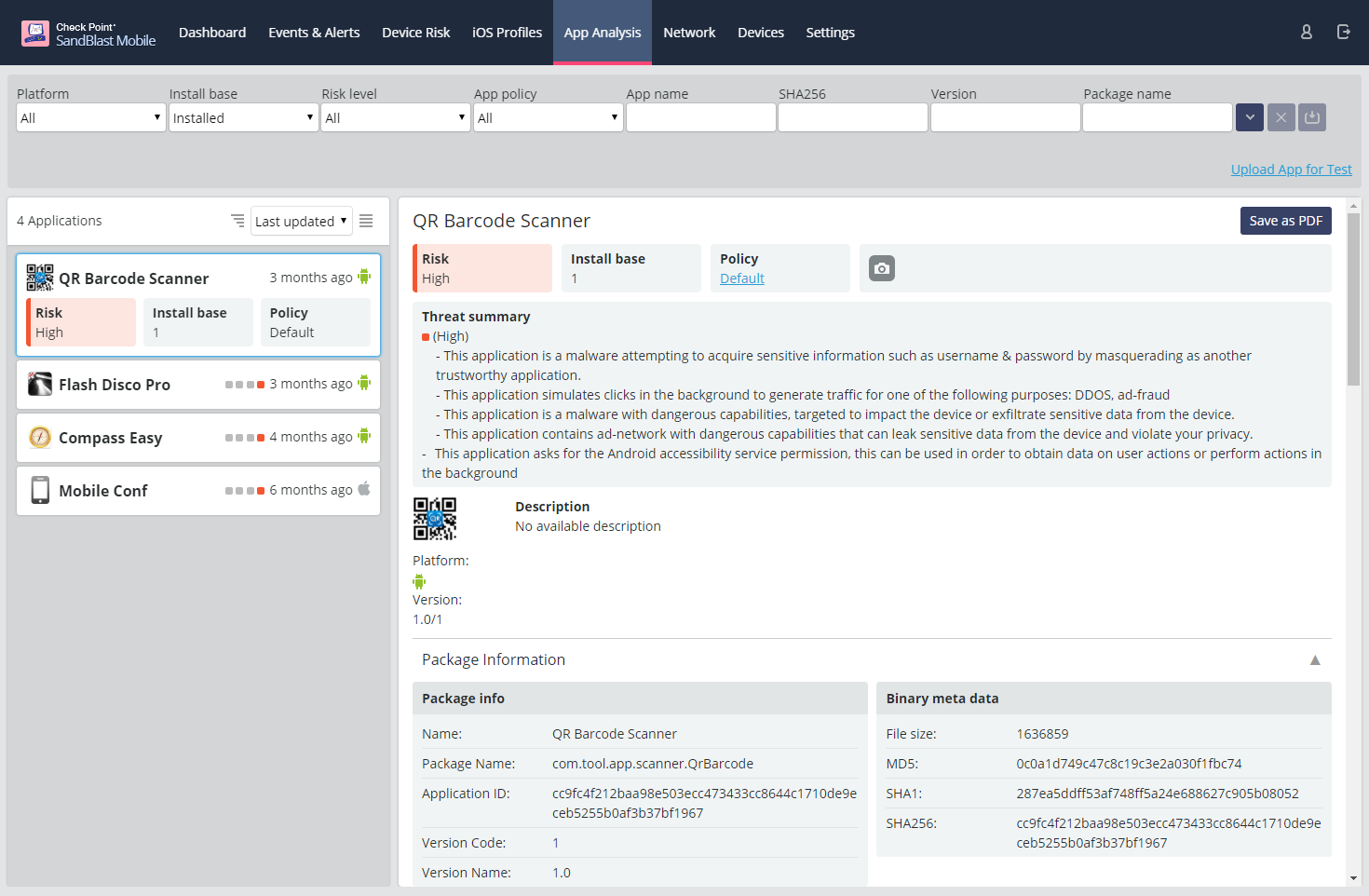
Task: Select Flash Disco Pro in the app list
Action: 198,384
